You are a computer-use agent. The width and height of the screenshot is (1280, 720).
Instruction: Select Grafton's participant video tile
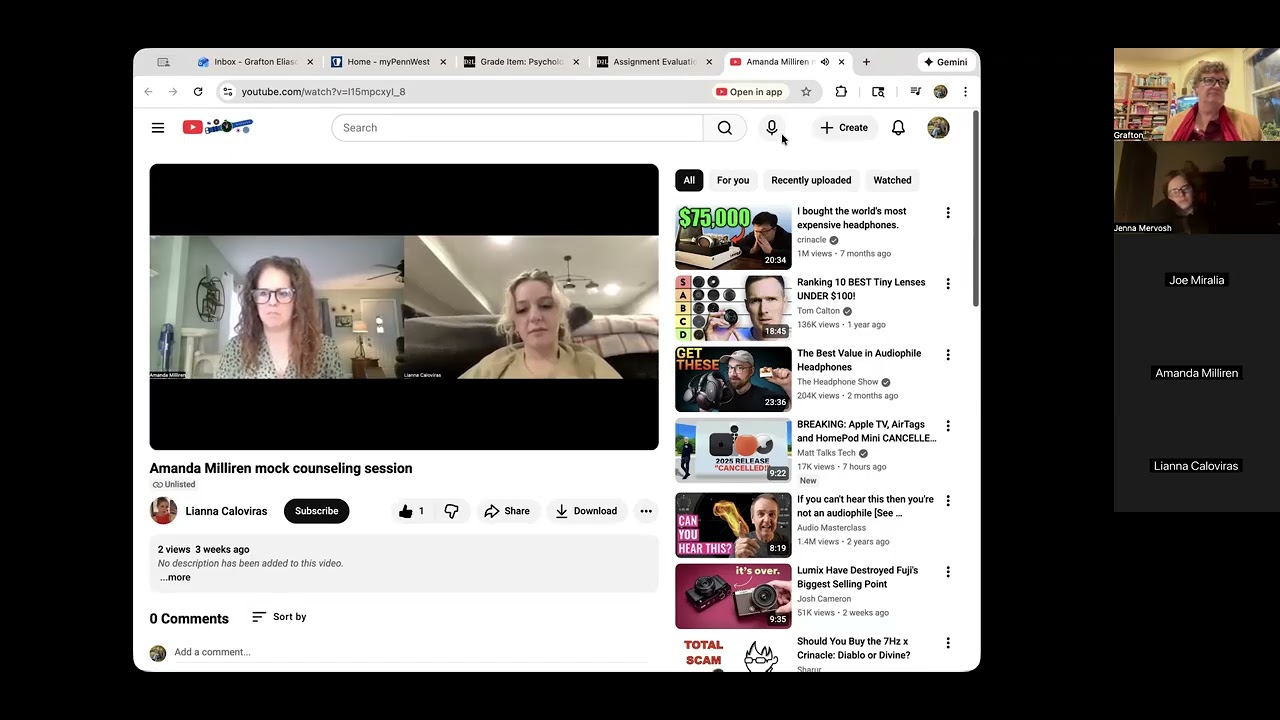[x=1197, y=94]
